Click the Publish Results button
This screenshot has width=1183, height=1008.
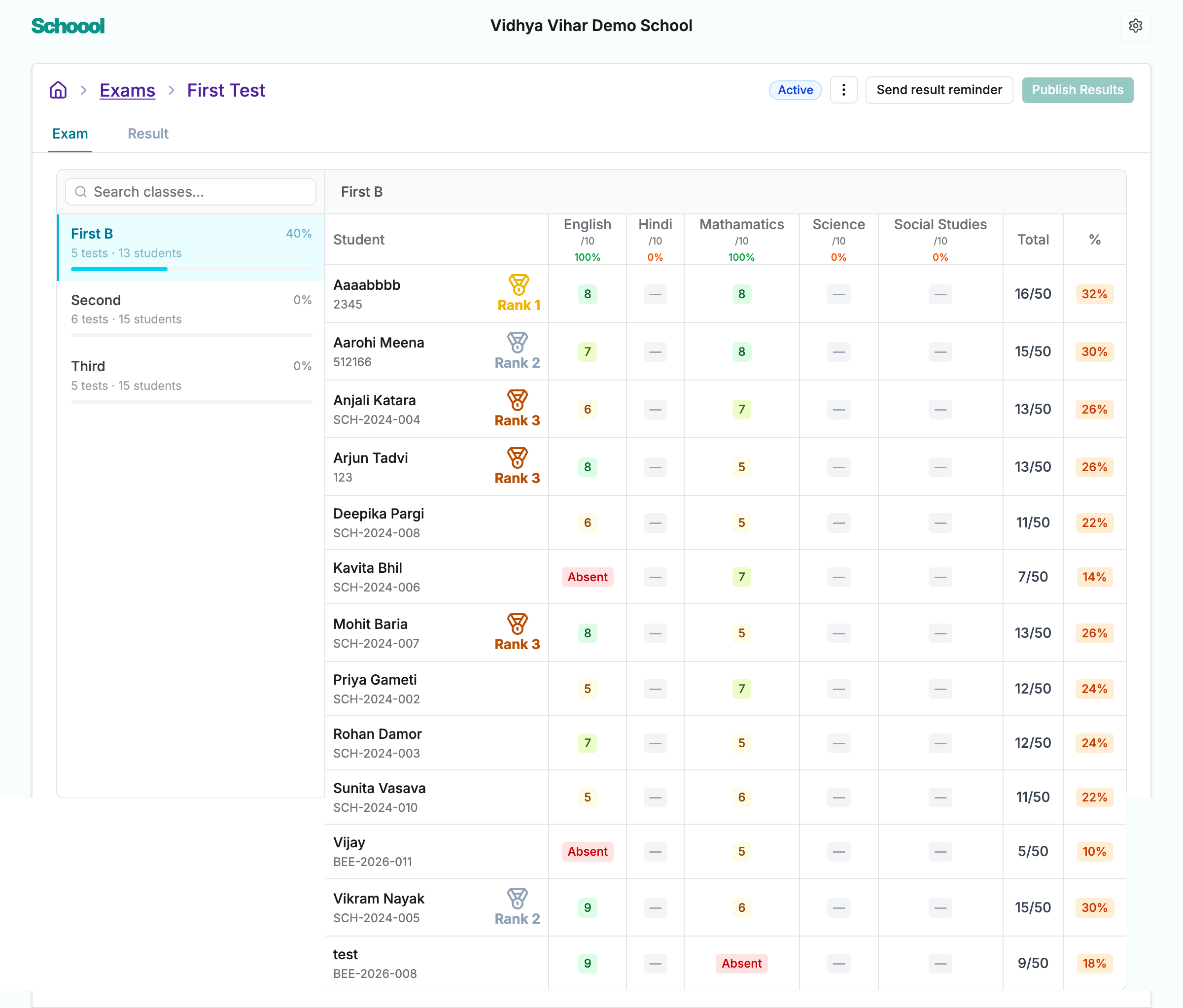click(1078, 90)
